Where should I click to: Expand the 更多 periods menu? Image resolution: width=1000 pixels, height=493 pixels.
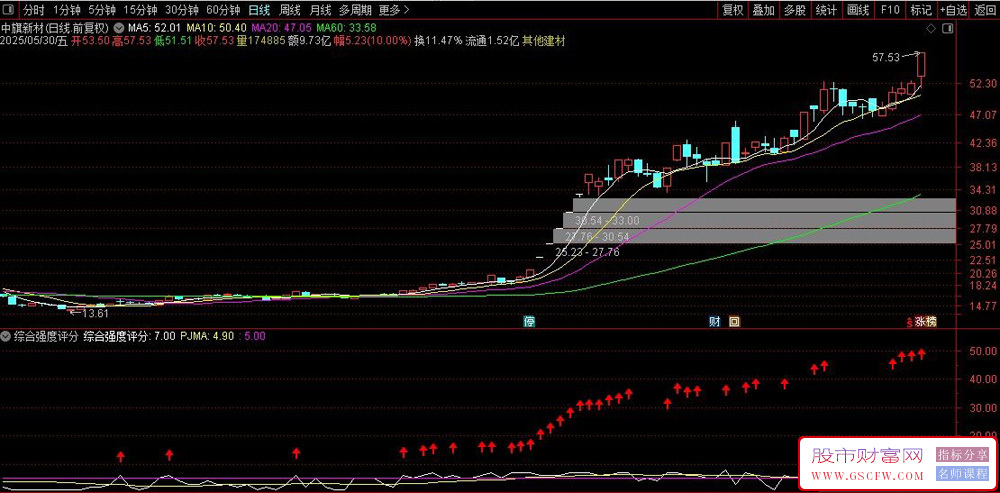coord(393,10)
